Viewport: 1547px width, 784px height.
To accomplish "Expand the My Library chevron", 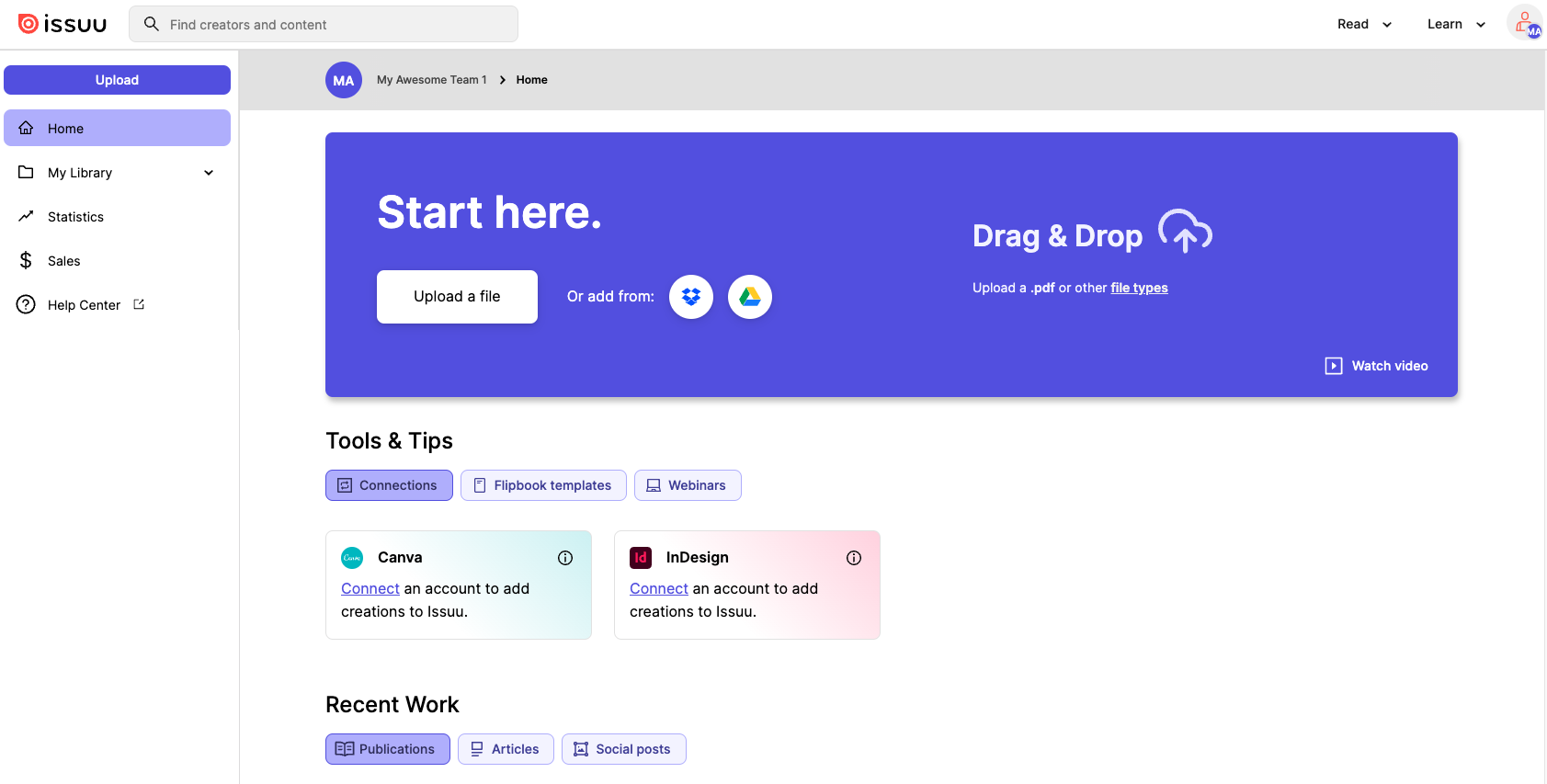I will [x=209, y=173].
